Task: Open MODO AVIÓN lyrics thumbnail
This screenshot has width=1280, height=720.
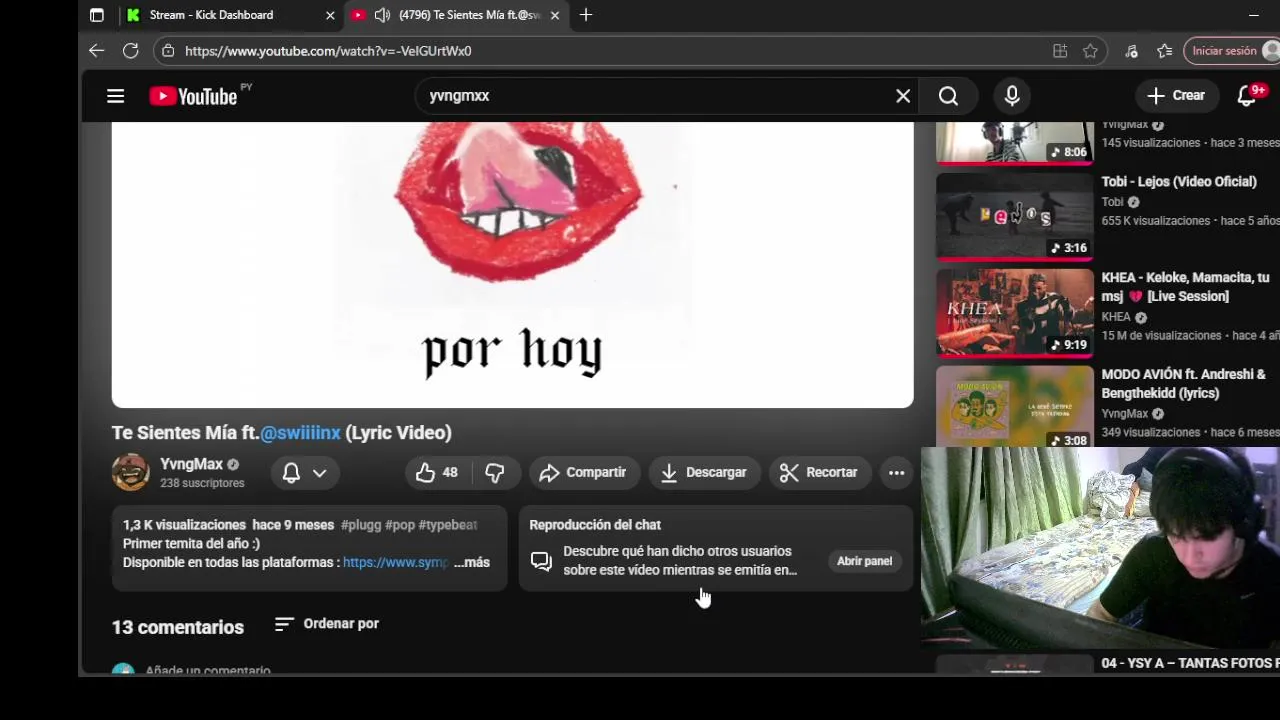Action: pos(1015,406)
